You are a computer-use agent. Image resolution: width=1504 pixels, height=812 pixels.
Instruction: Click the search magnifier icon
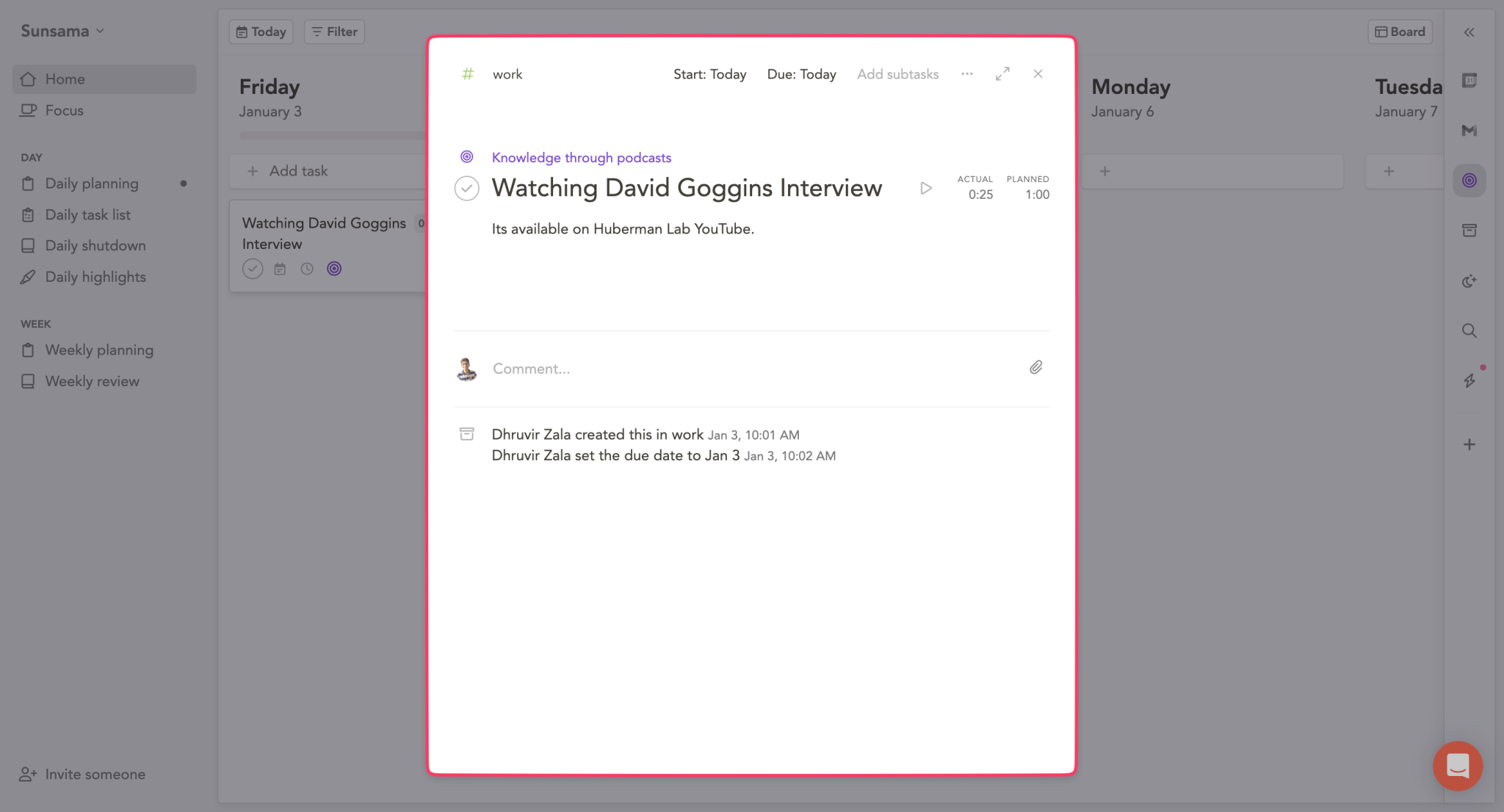tap(1469, 330)
